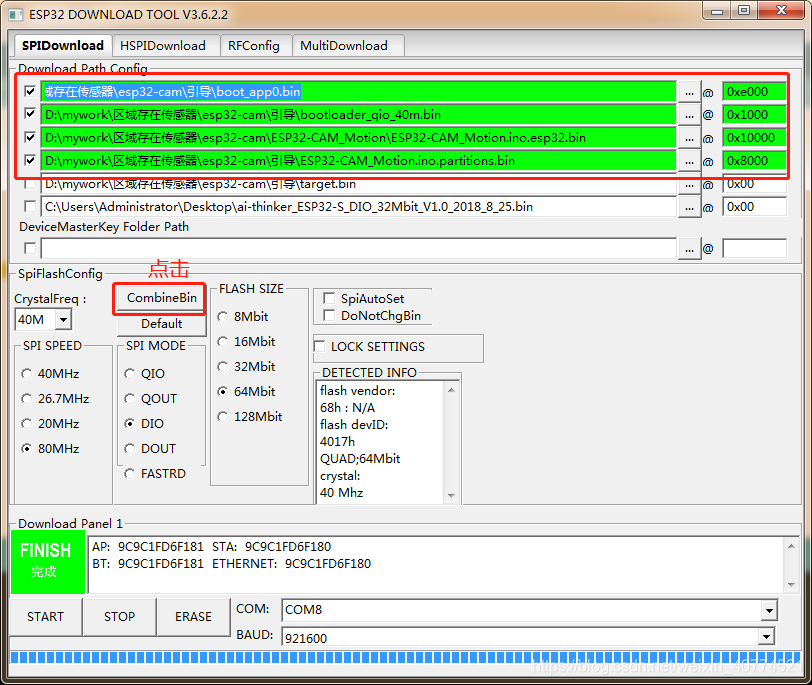Browse for file in the ai-thinker bin row
812x685 pixels.
click(689, 207)
